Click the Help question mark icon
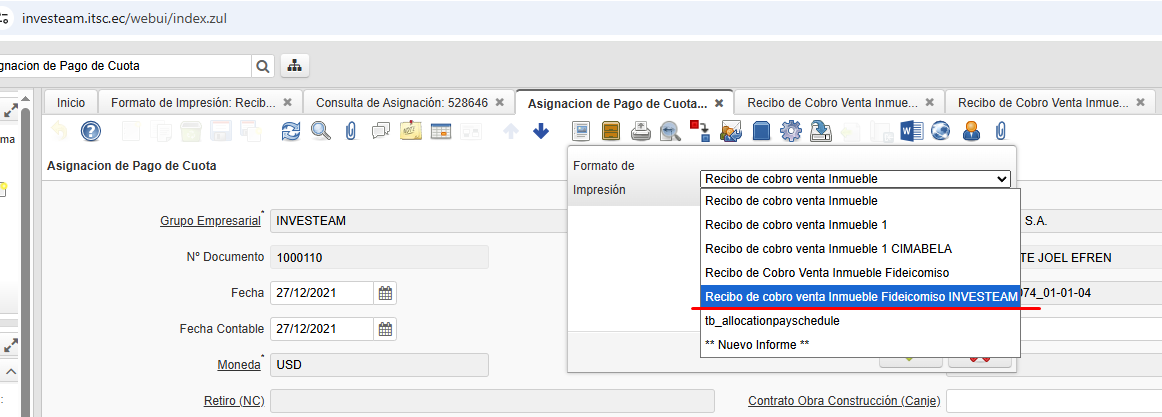1162x417 pixels. [x=91, y=131]
